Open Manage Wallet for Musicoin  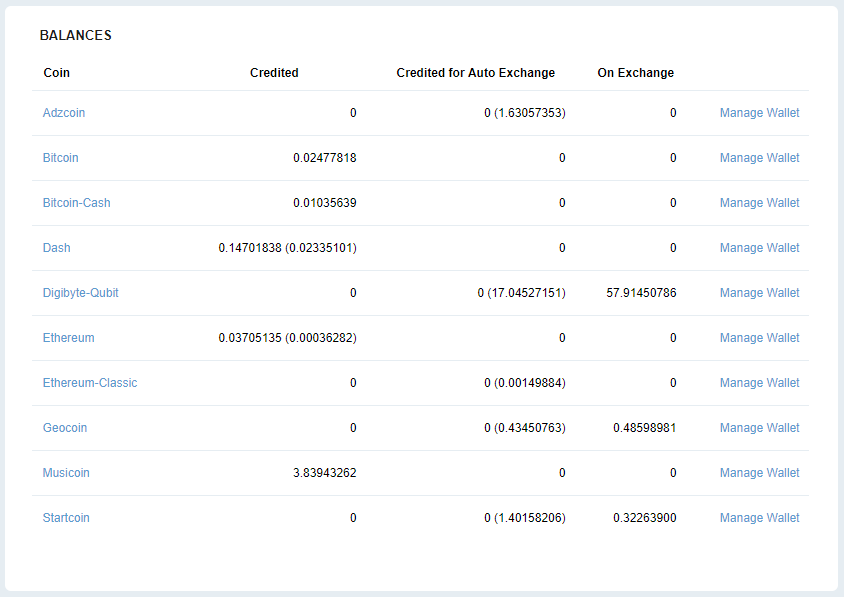coord(759,473)
